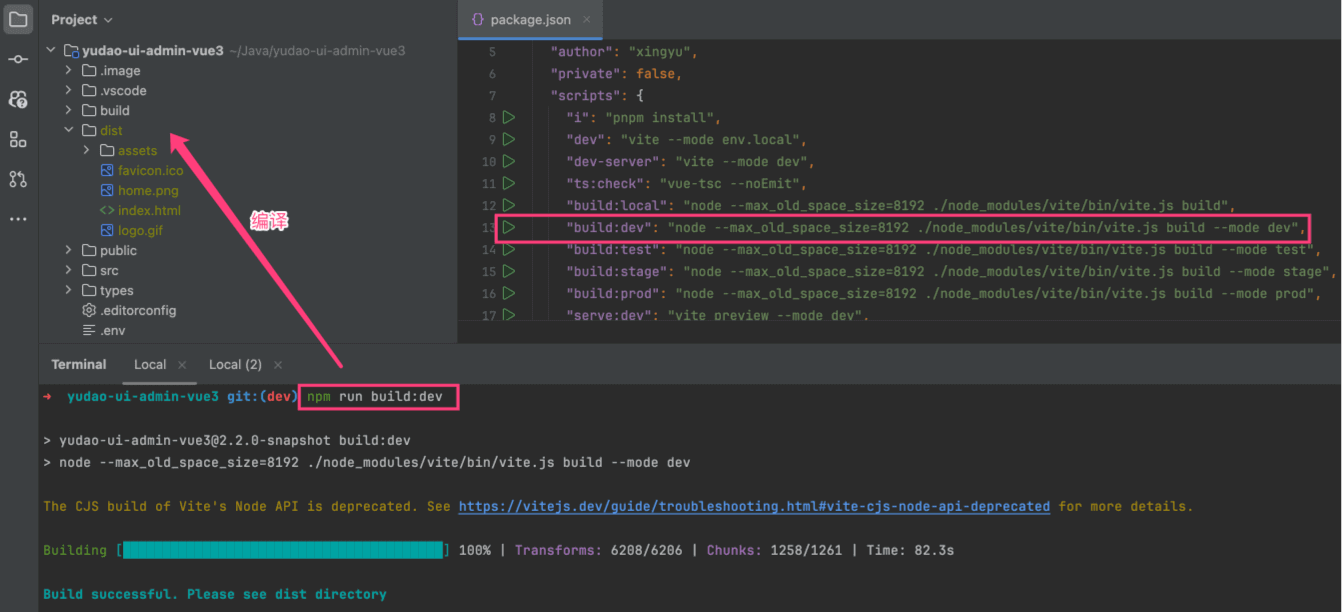Select the .editorconfig file
This screenshot has height=612, width=1342.
[x=138, y=311]
